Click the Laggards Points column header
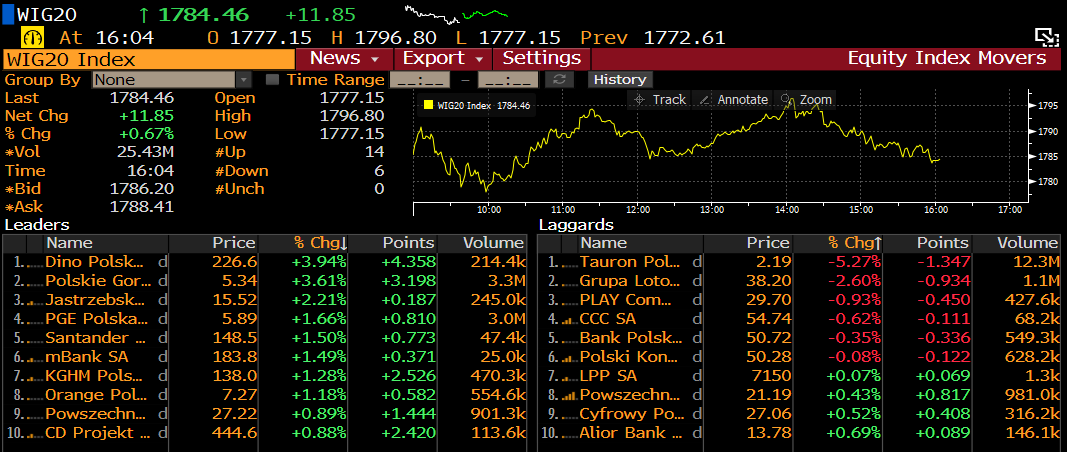The width and height of the screenshot is (1067, 452). click(x=928, y=243)
